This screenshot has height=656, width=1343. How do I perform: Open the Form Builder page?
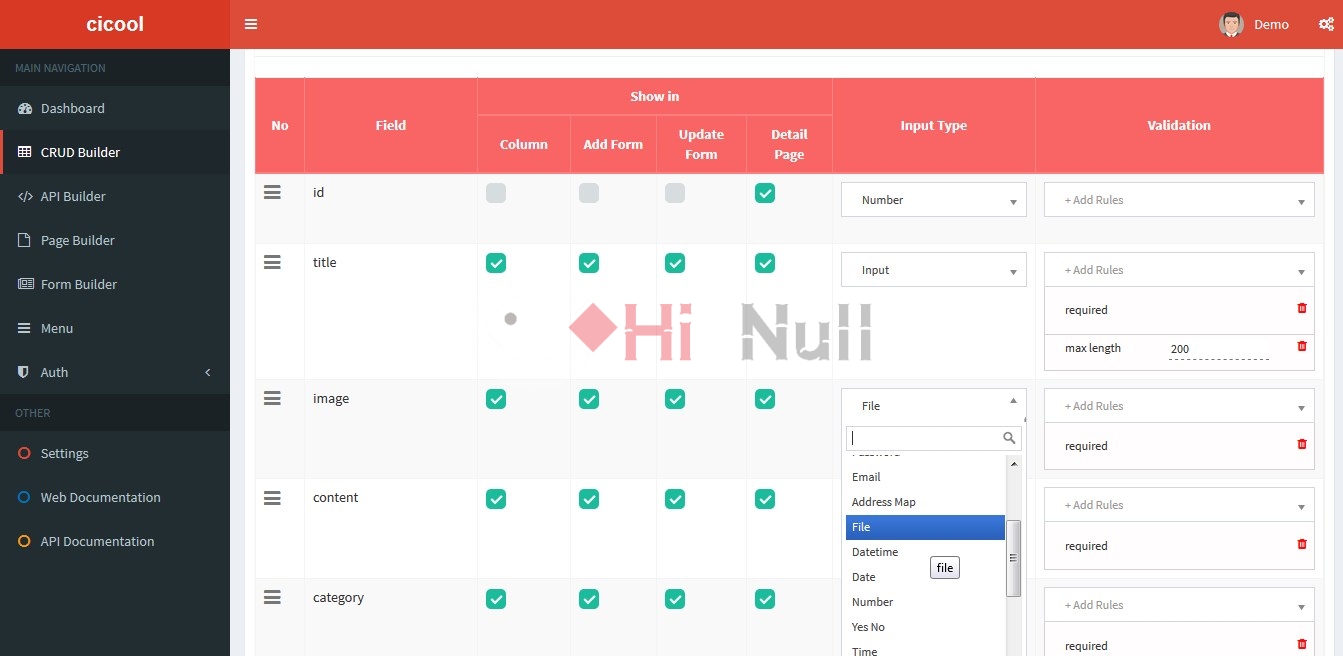click(x=115, y=284)
